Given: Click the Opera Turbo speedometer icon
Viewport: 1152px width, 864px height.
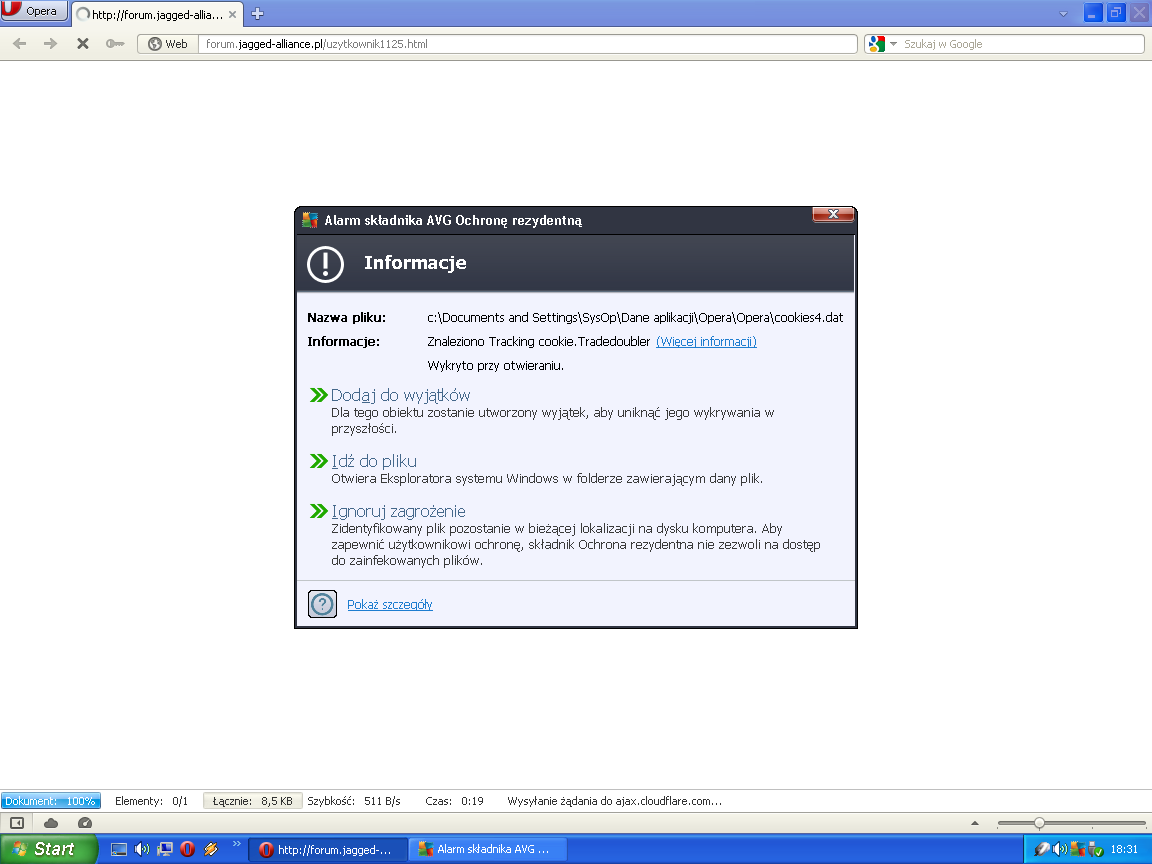Looking at the screenshot, I should 85,823.
